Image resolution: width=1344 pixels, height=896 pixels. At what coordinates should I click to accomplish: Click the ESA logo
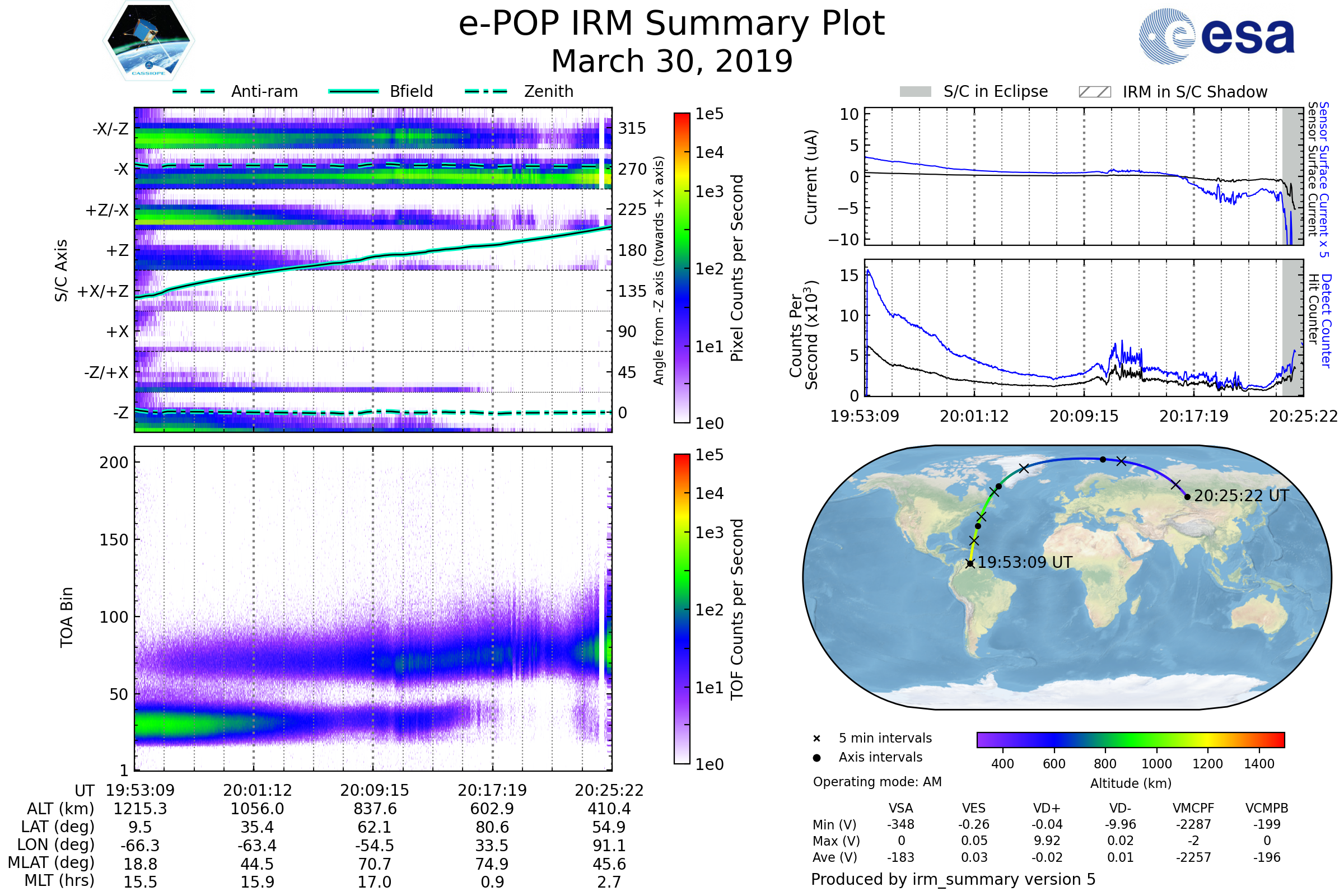(1216, 36)
